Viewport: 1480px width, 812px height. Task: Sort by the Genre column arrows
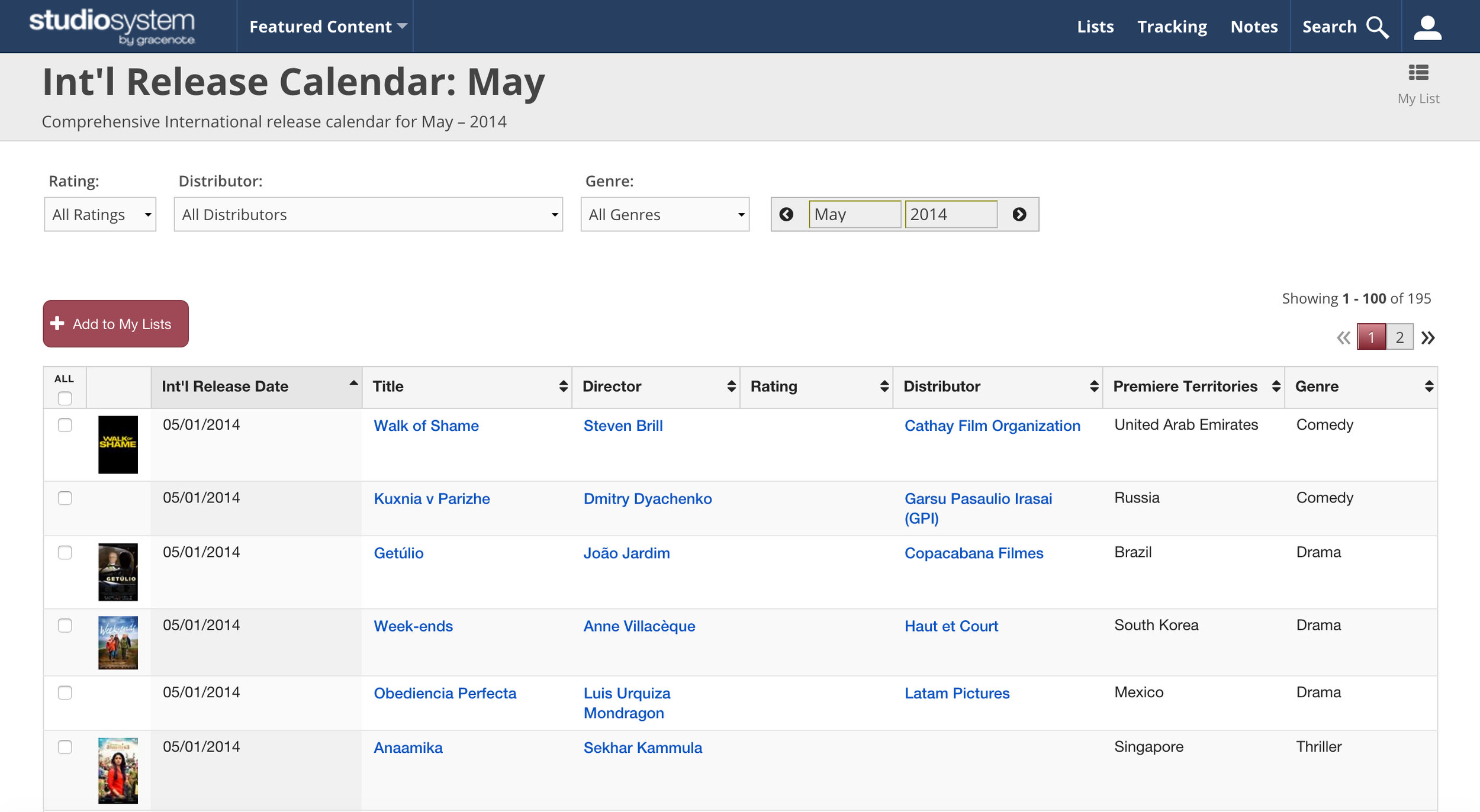1428,386
